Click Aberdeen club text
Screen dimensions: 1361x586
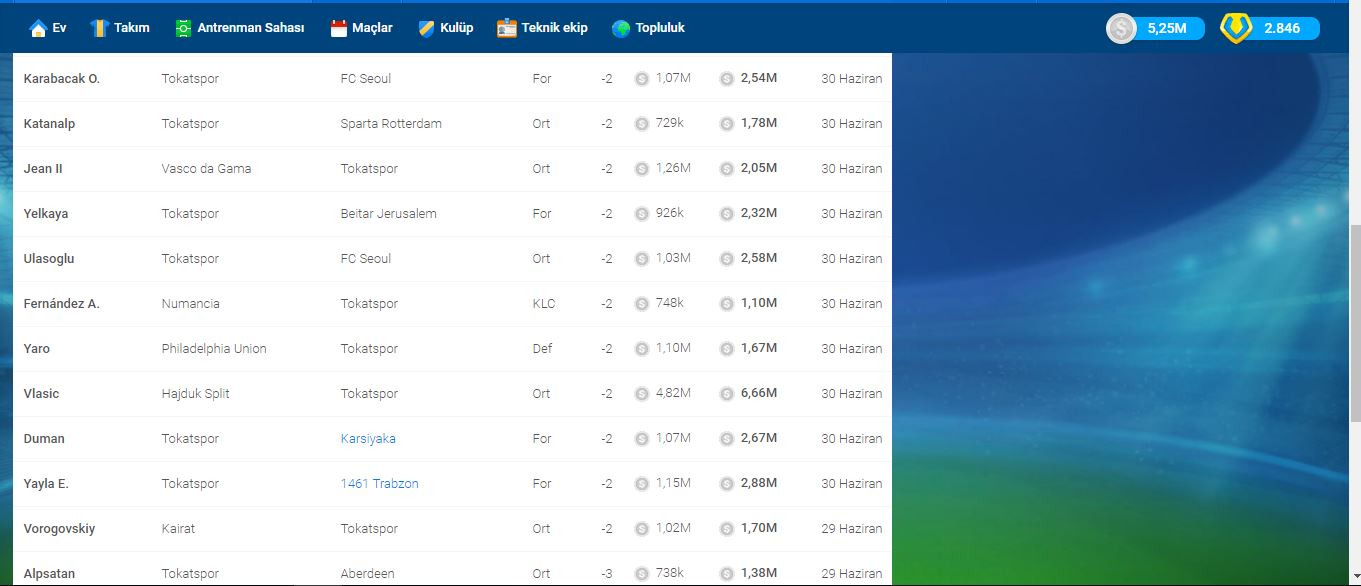(367, 573)
